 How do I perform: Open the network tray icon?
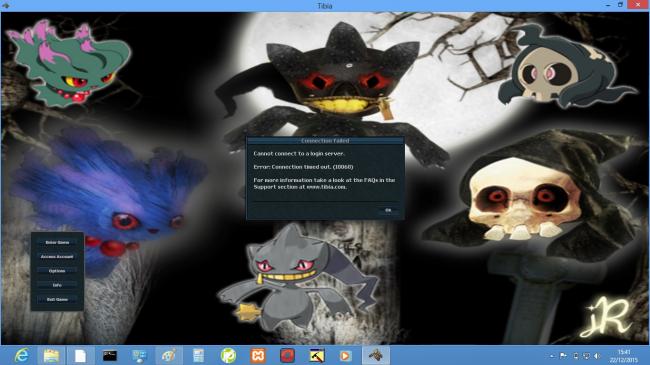(x=586, y=356)
